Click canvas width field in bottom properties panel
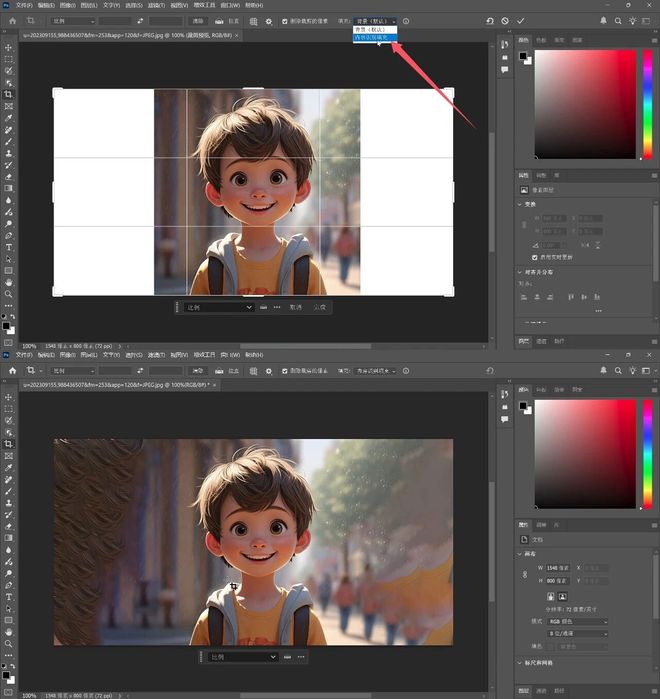The height and width of the screenshot is (699, 660). [558, 568]
